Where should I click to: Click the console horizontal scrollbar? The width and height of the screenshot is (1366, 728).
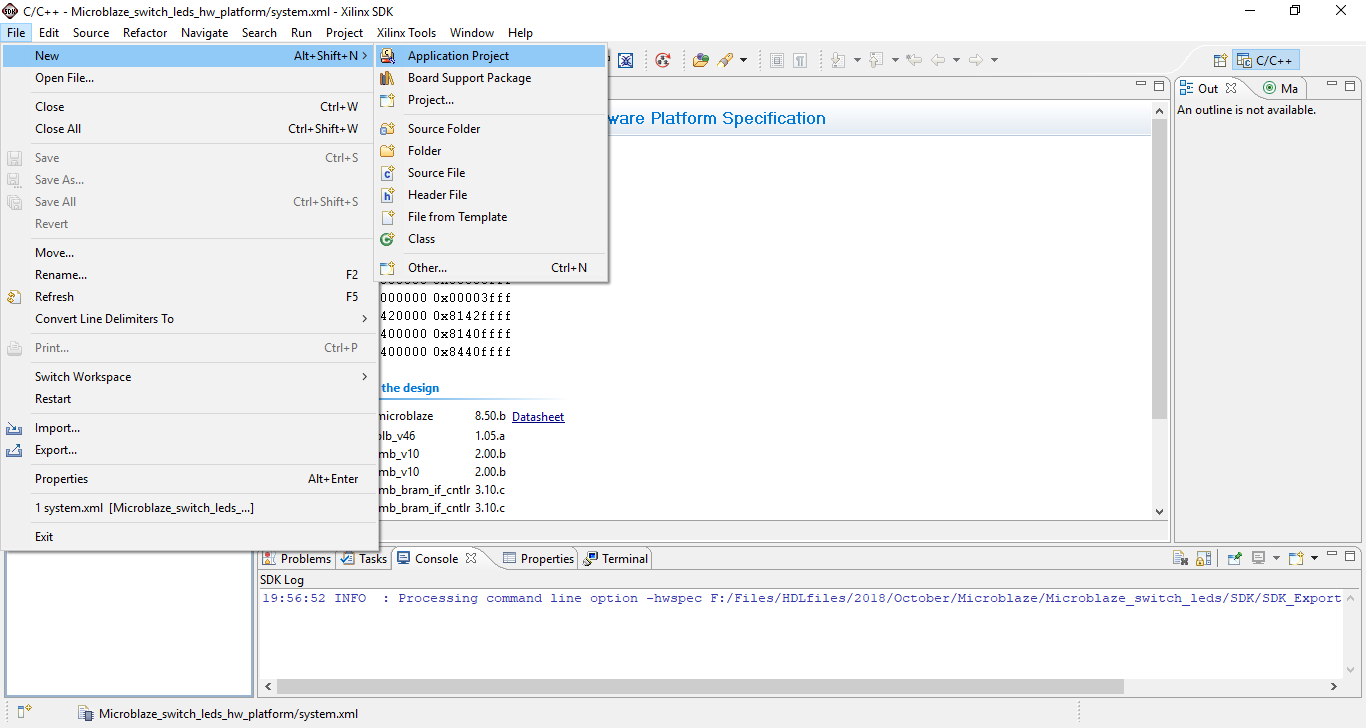[x=701, y=687]
